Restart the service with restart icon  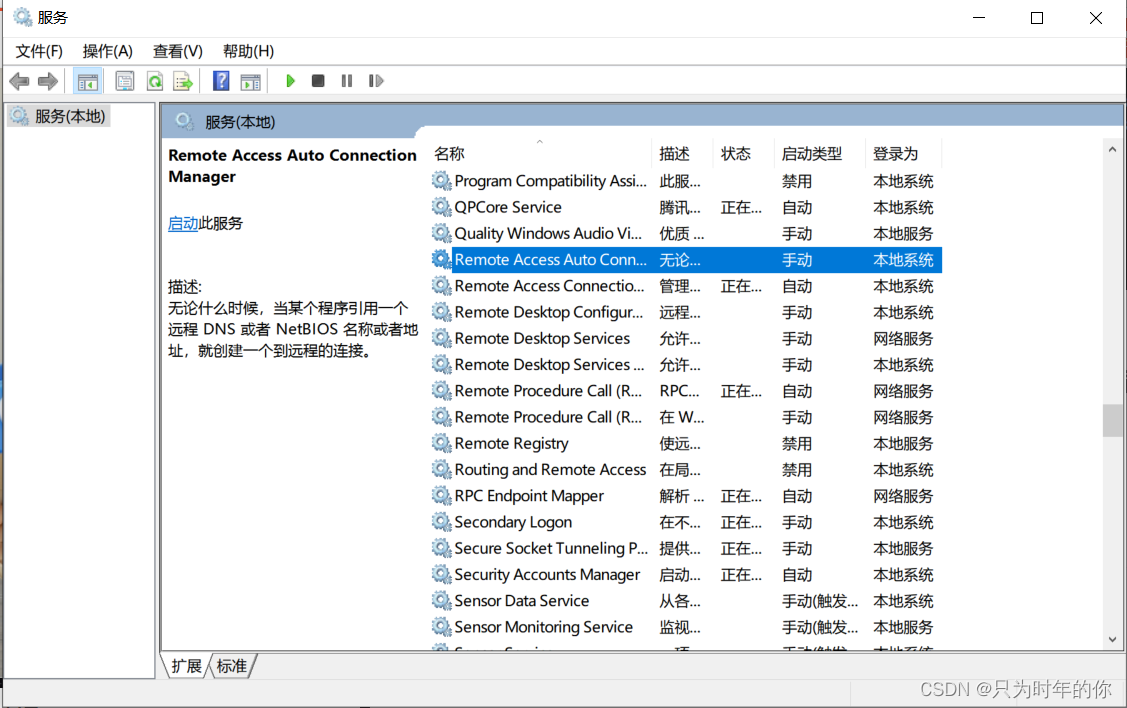376,81
